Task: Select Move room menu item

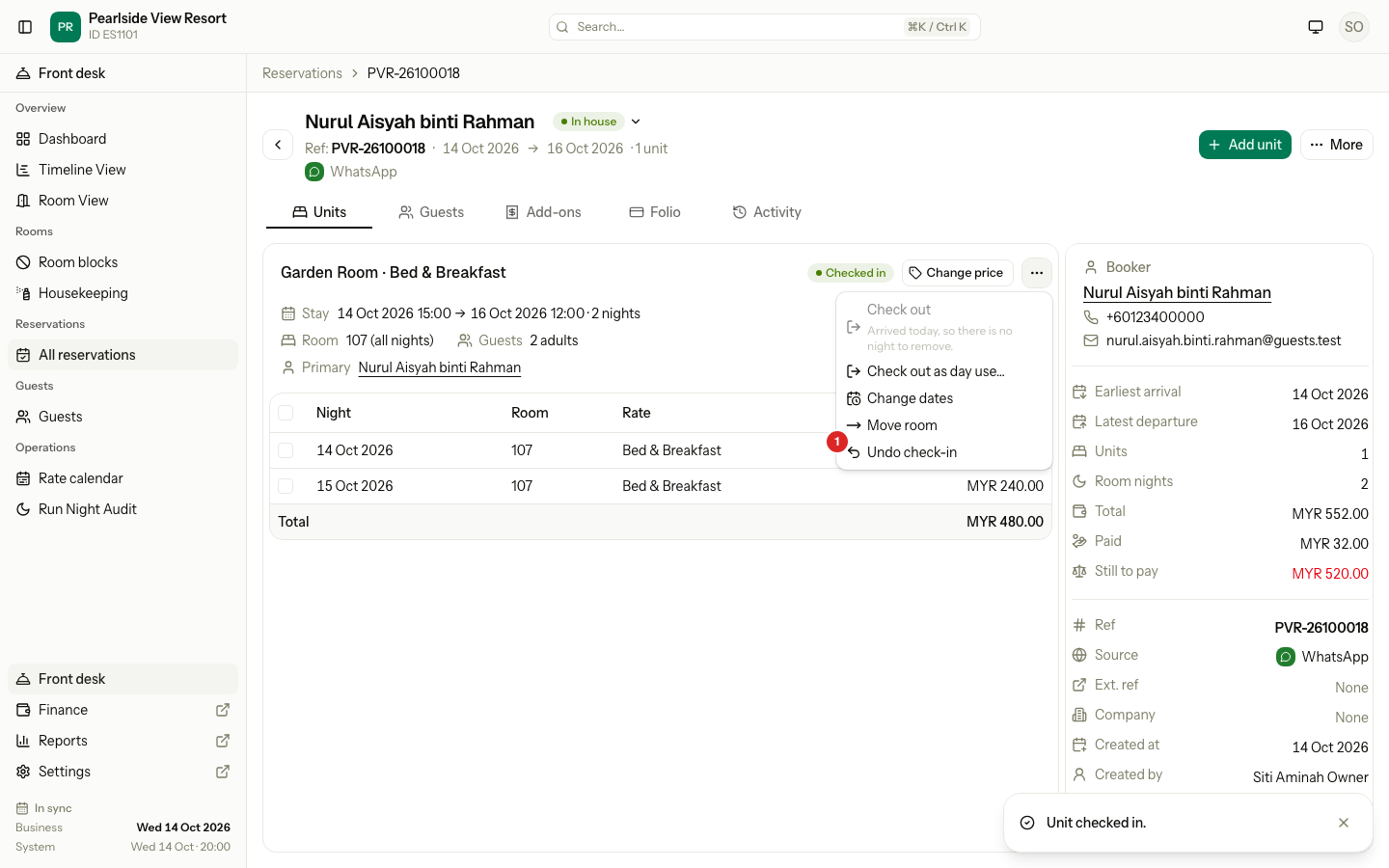Action: tap(944, 425)
